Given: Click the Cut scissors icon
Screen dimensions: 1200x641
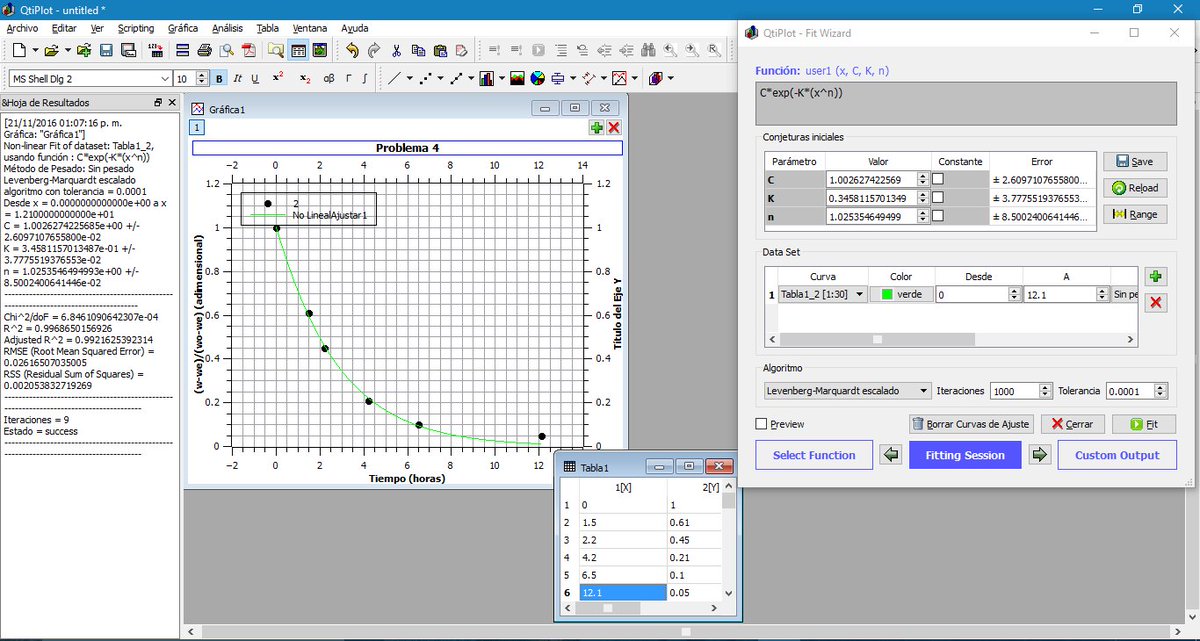Looking at the screenshot, I should (x=396, y=50).
